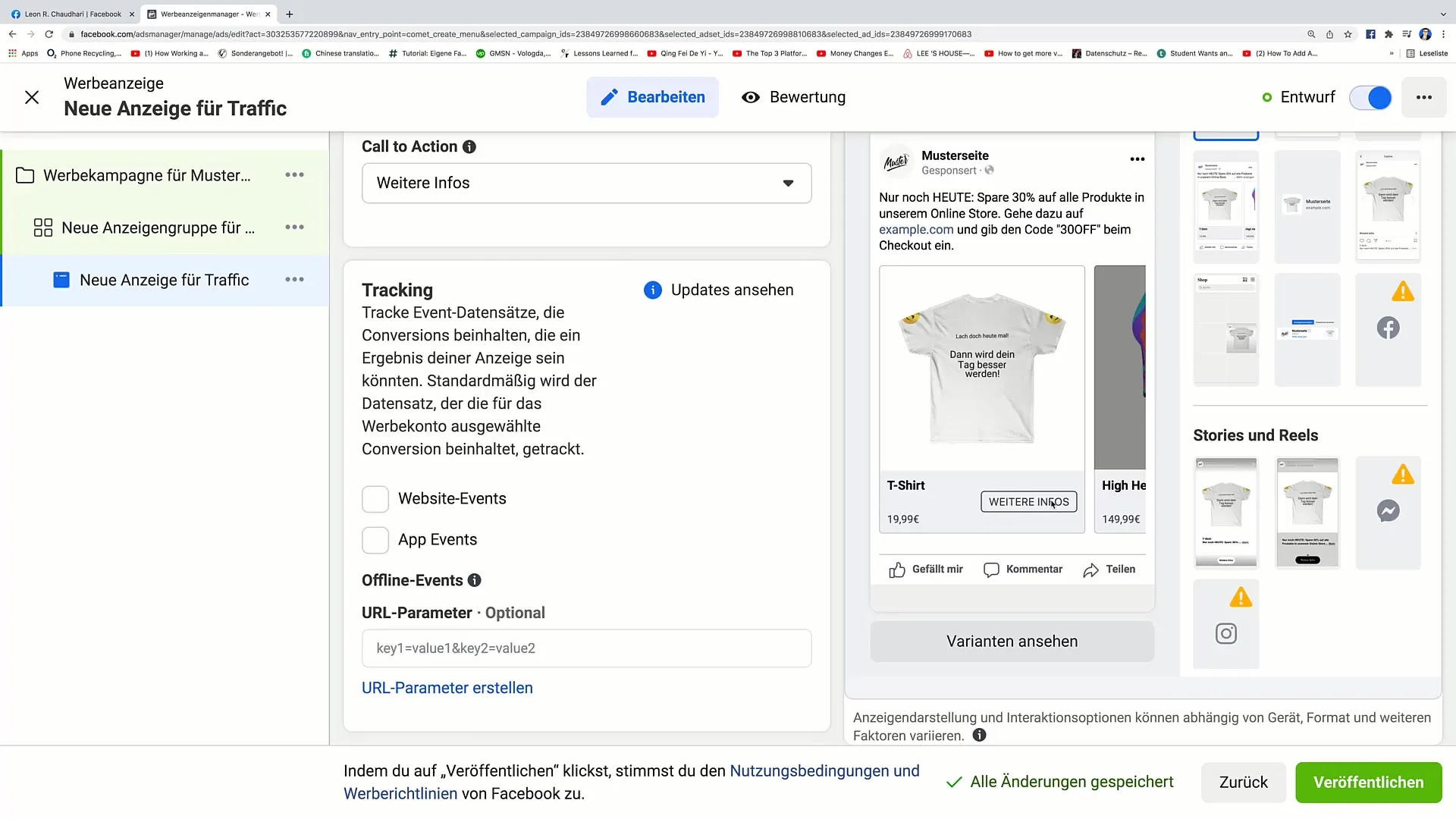Click the green Veröffentlichen button
This screenshot has height=819, width=1456.
tap(1367, 782)
